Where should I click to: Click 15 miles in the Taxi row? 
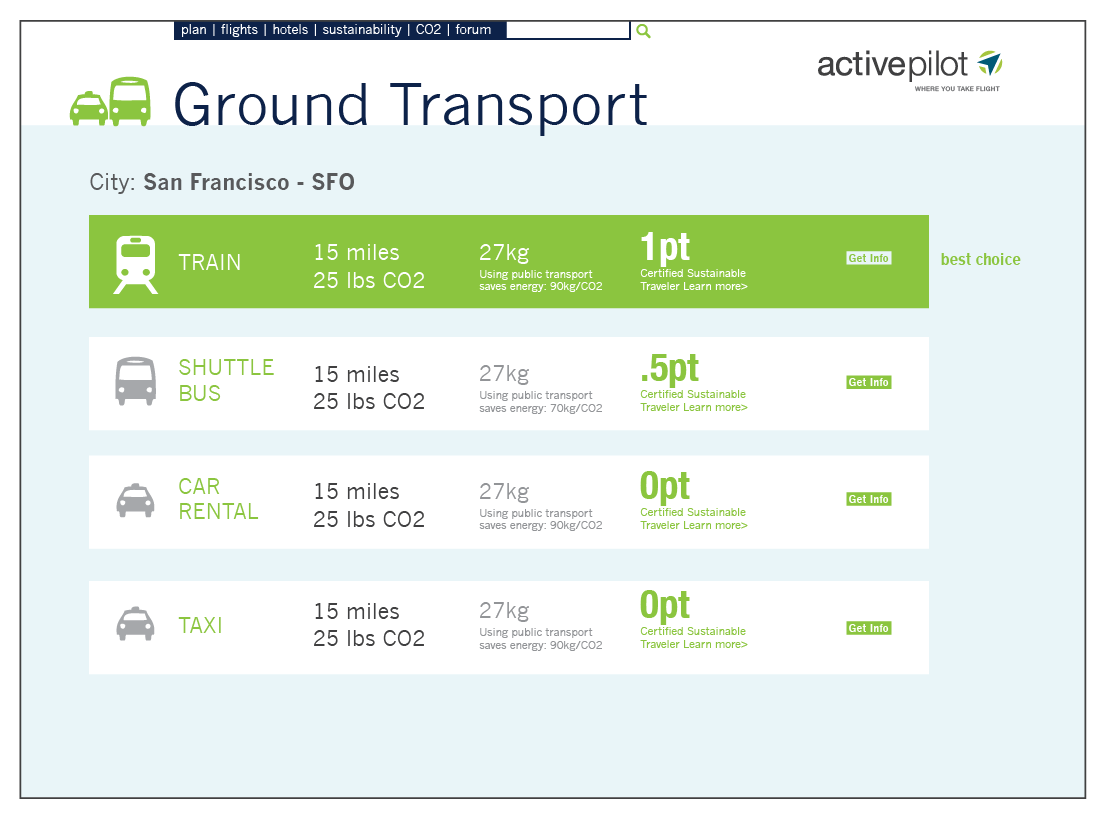coord(356,611)
